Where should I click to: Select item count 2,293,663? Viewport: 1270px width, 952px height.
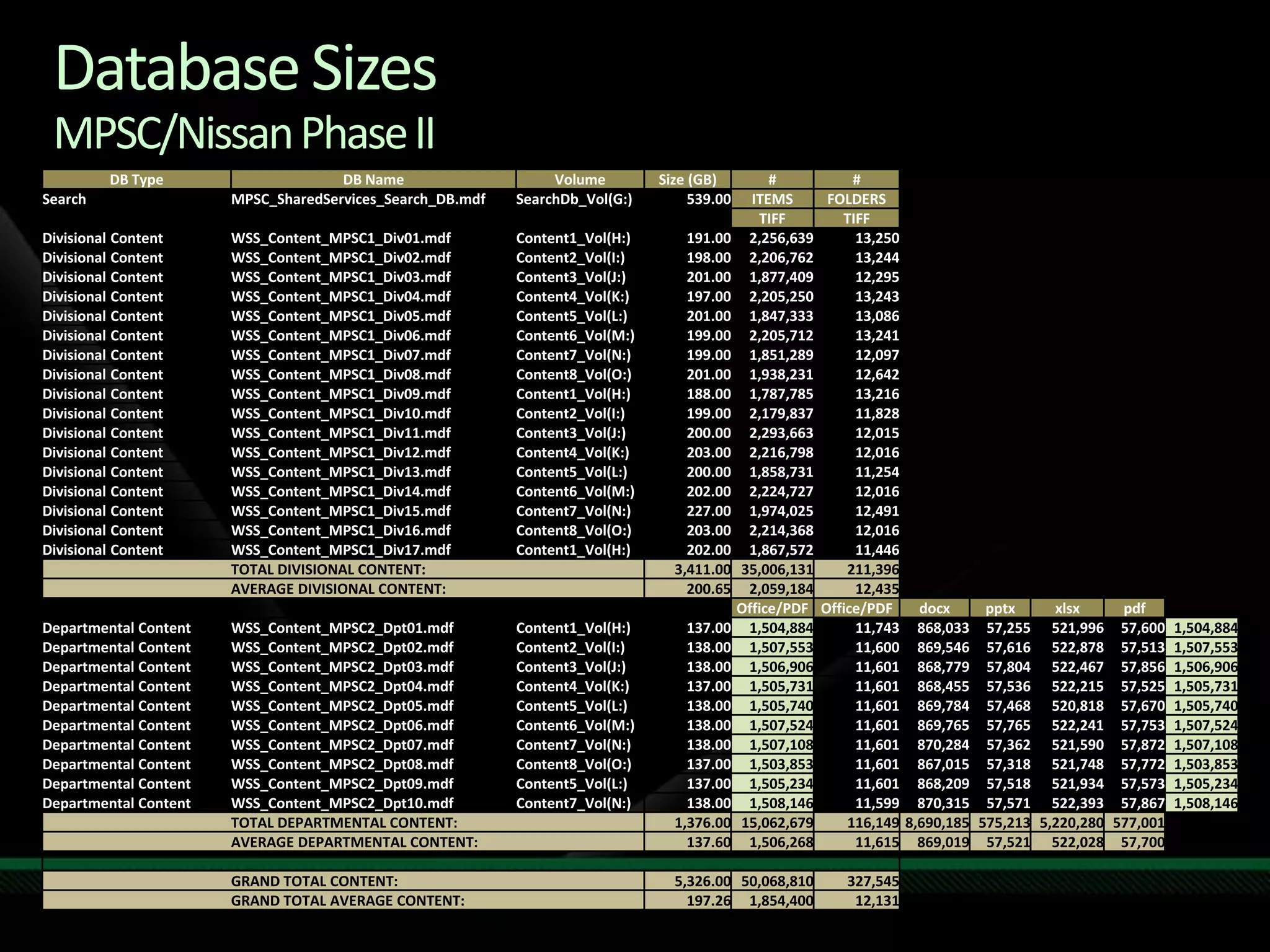(x=781, y=433)
